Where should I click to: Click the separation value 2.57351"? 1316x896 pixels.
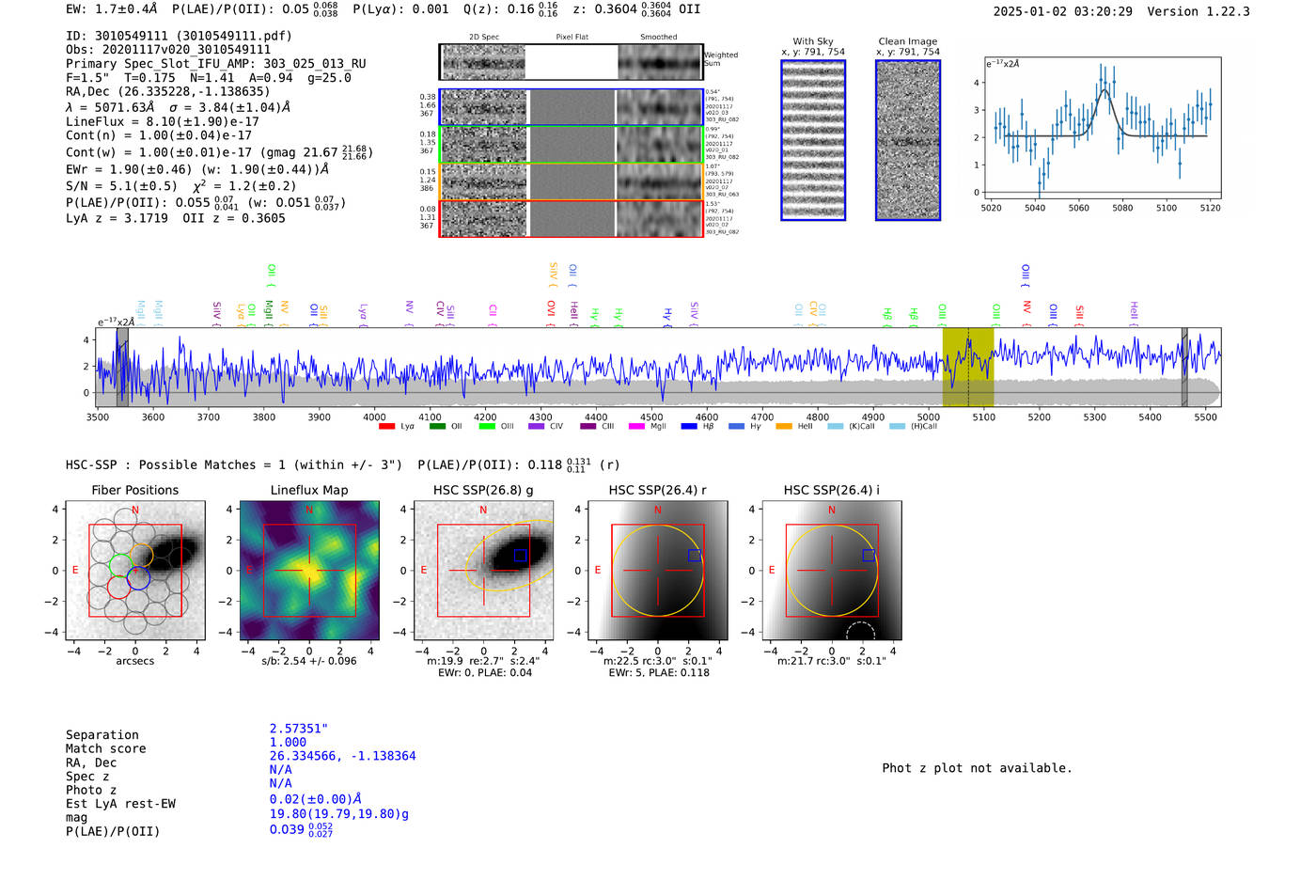(299, 729)
